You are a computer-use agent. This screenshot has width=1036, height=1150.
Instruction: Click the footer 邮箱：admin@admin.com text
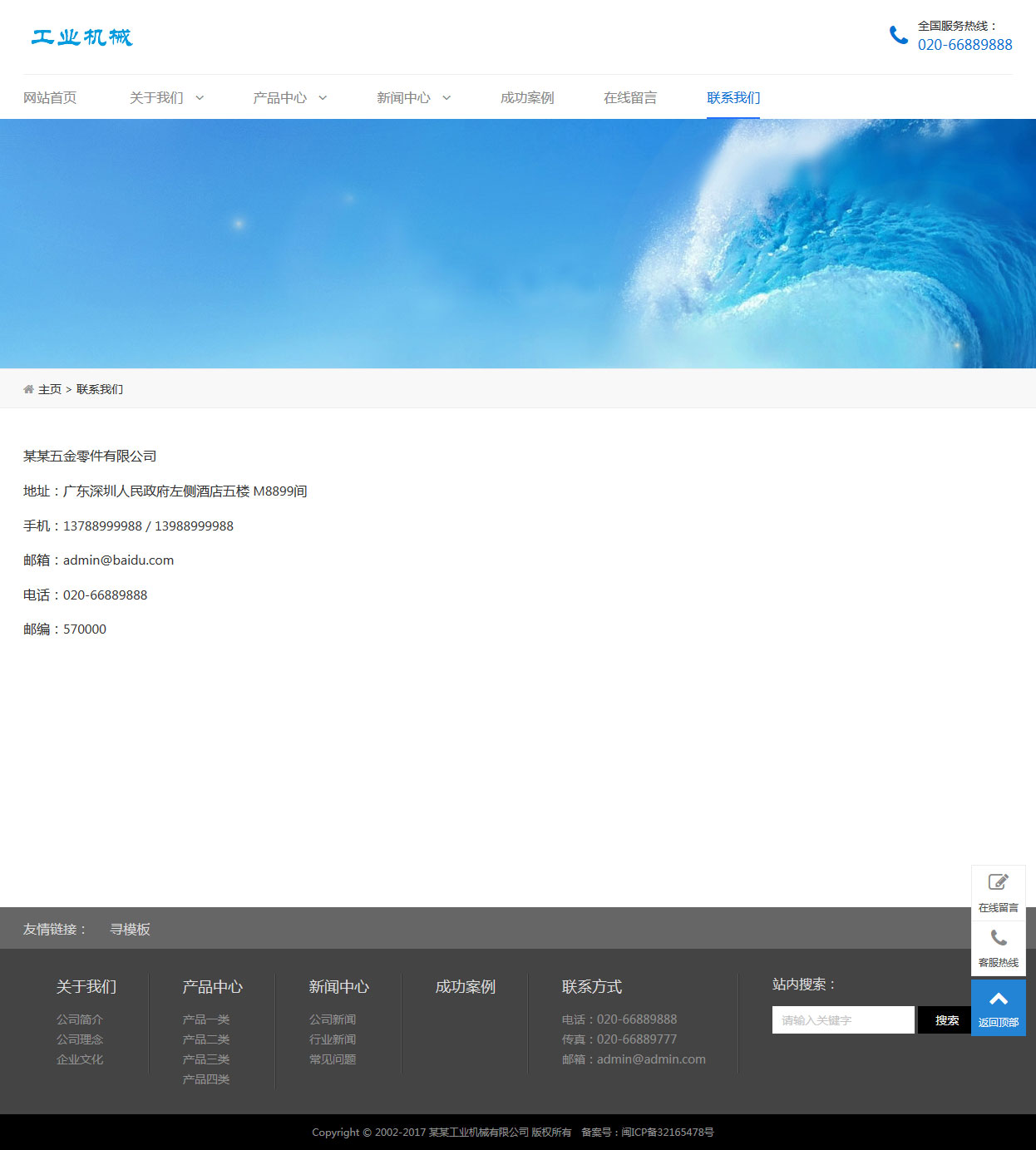coord(634,1059)
